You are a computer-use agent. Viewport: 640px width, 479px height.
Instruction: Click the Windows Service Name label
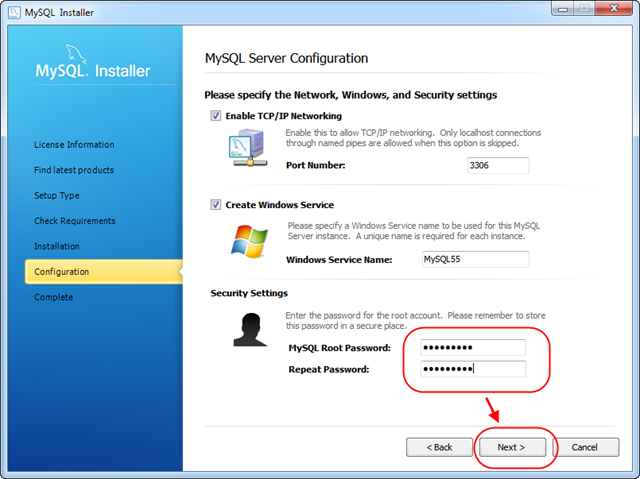point(339,259)
